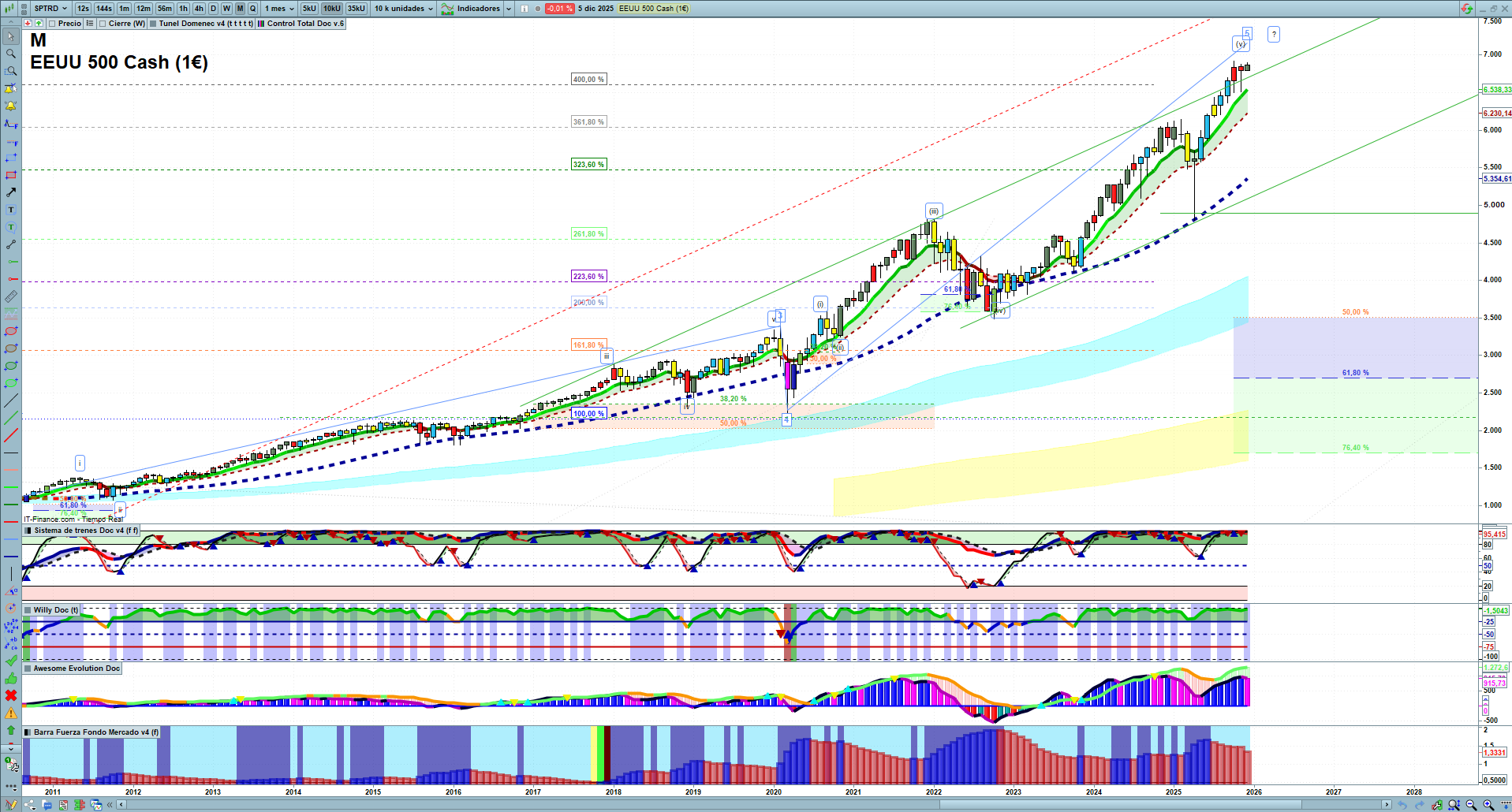Image resolution: width=1512 pixels, height=812 pixels.
Task: Switch to the weekly W timeframe
Action: pyautogui.click(x=226, y=9)
